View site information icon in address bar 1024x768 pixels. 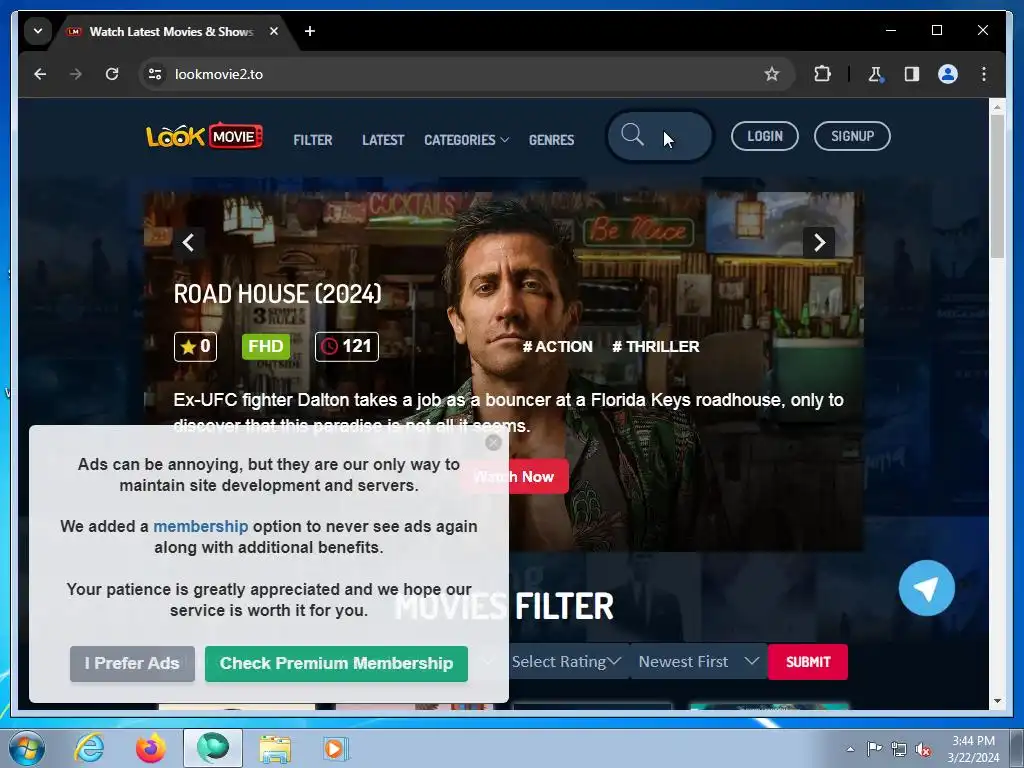coord(155,74)
